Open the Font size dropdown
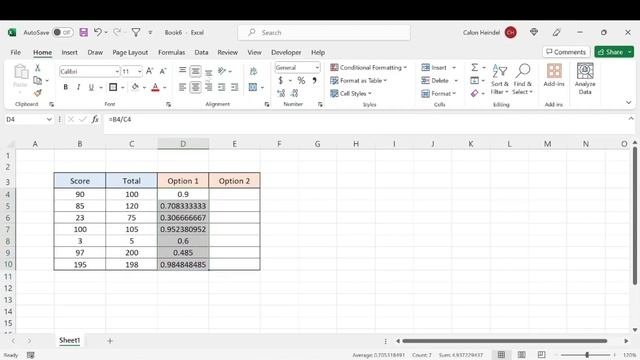Image resolution: width=640 pixels, height=360 pixels. pyautogui.click(x=139, y=72)
